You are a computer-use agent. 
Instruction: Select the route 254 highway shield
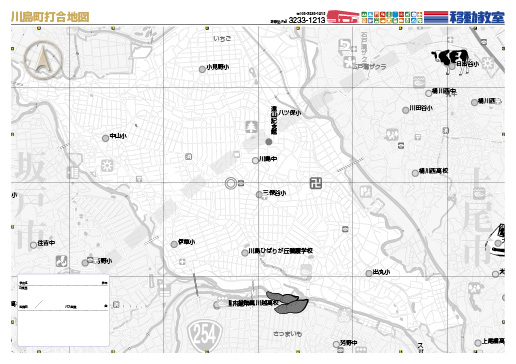click(205, 335)
